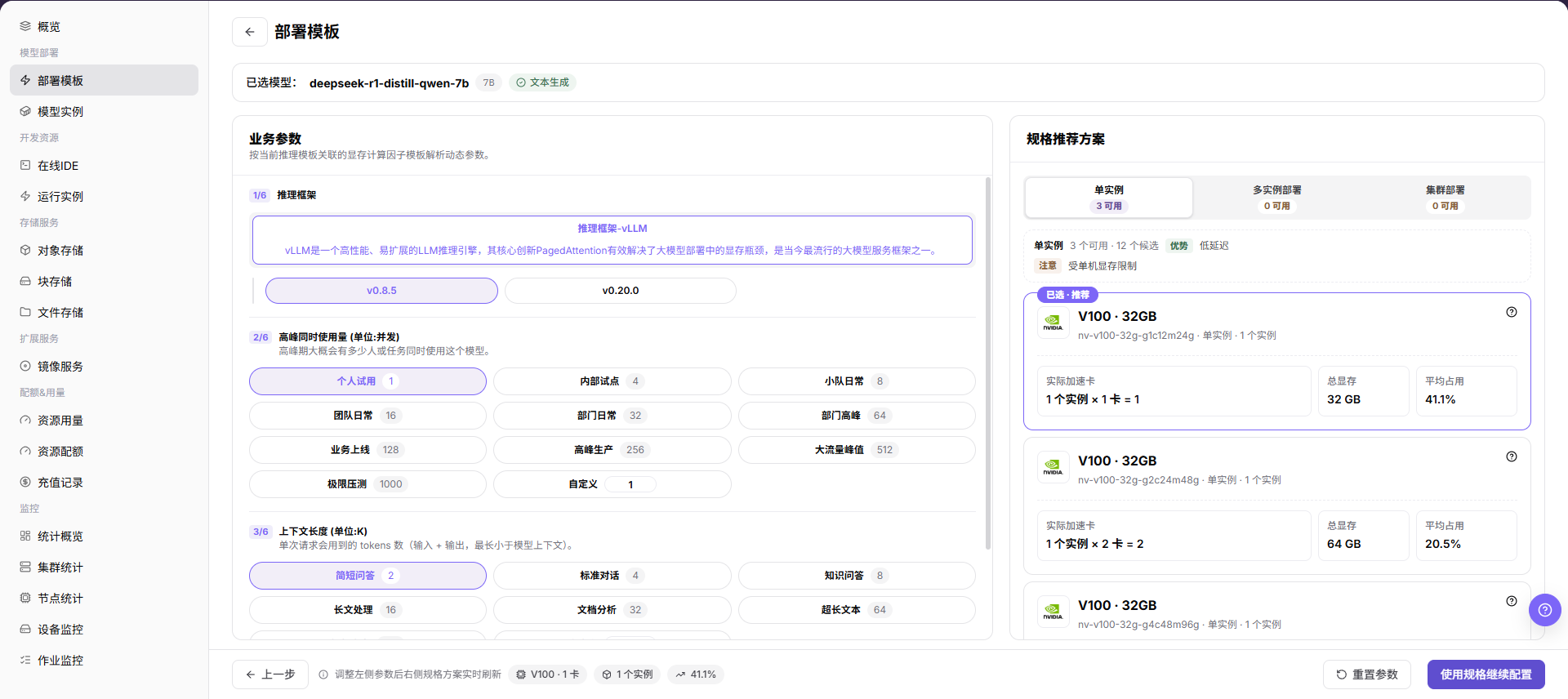
Task: Choose 团队日常 16 concurrency option
Action: 367,416
